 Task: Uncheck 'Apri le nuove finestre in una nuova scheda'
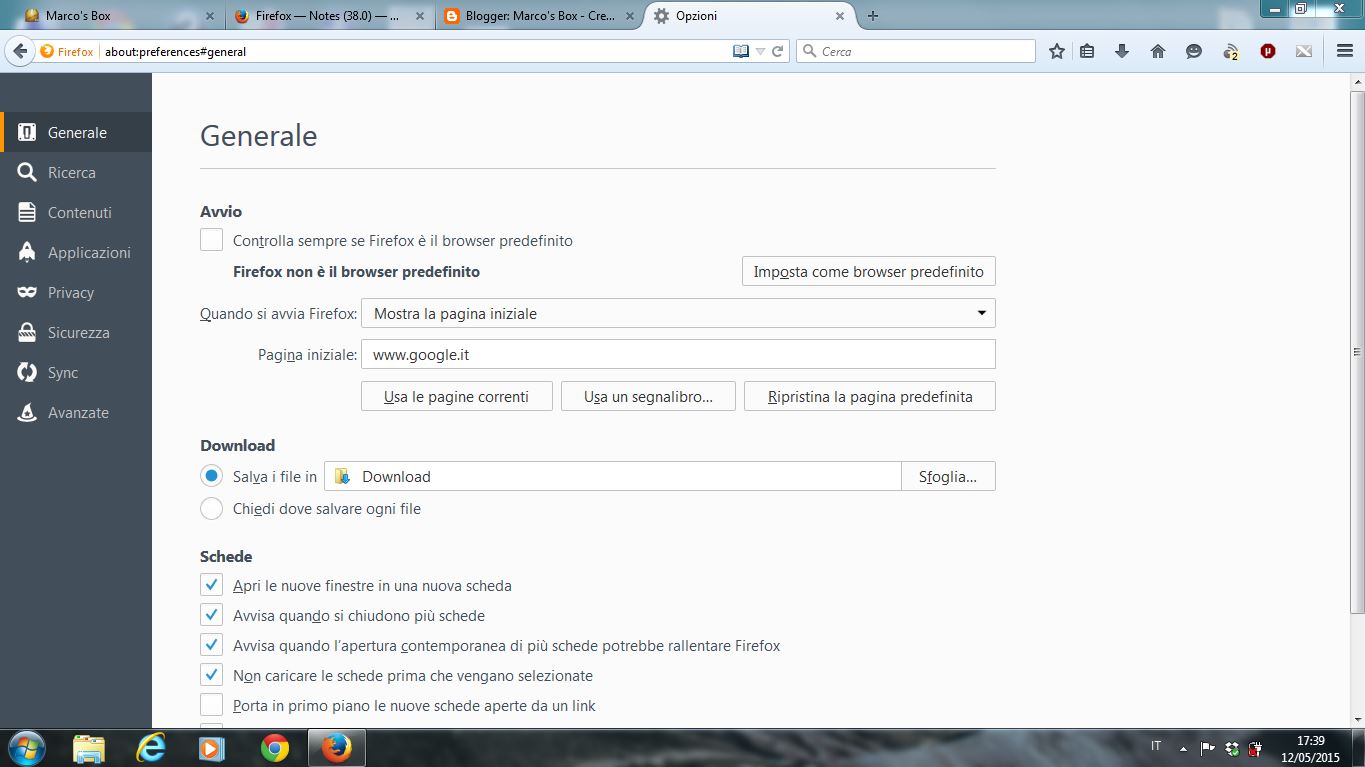211,585
